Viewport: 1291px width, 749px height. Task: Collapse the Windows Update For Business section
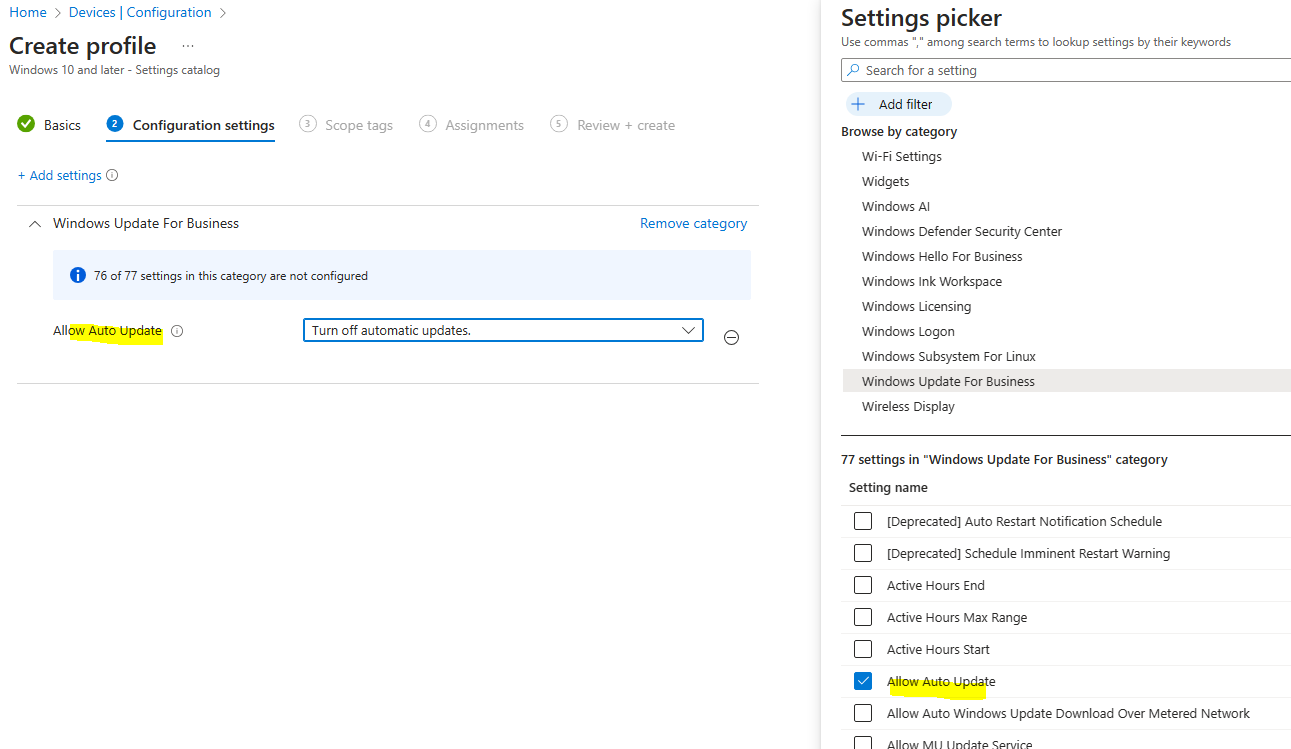point(35,224)
